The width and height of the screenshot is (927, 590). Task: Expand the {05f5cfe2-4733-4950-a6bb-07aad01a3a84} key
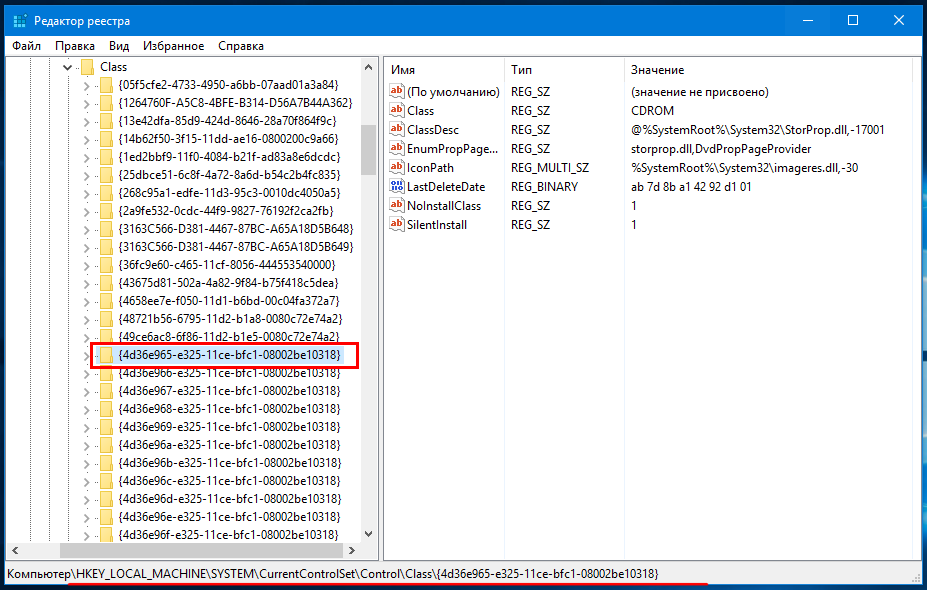(86, 86)
